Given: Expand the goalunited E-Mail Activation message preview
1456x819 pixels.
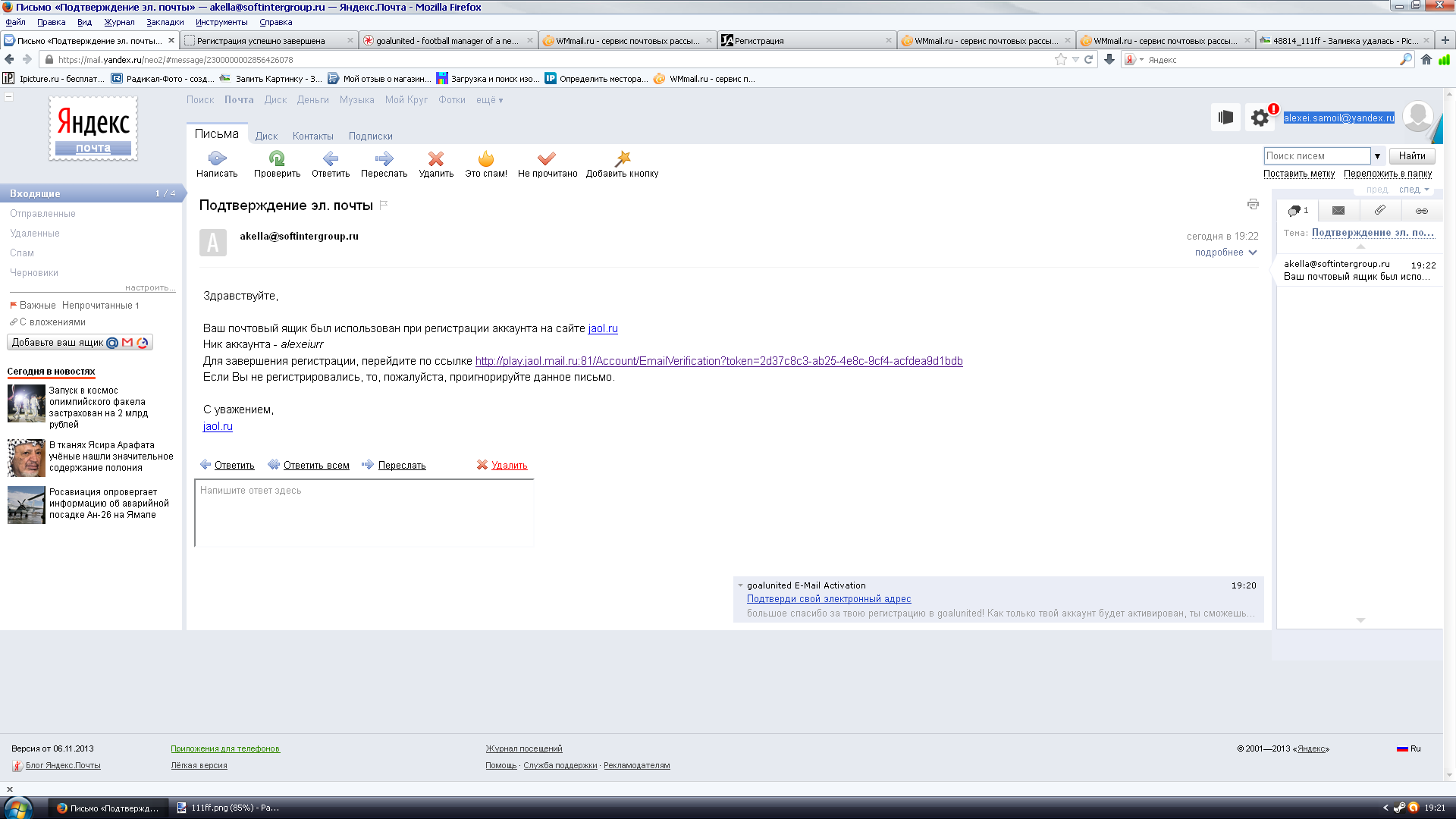Looking at the screenshot, I should click(x=740, y=585).
